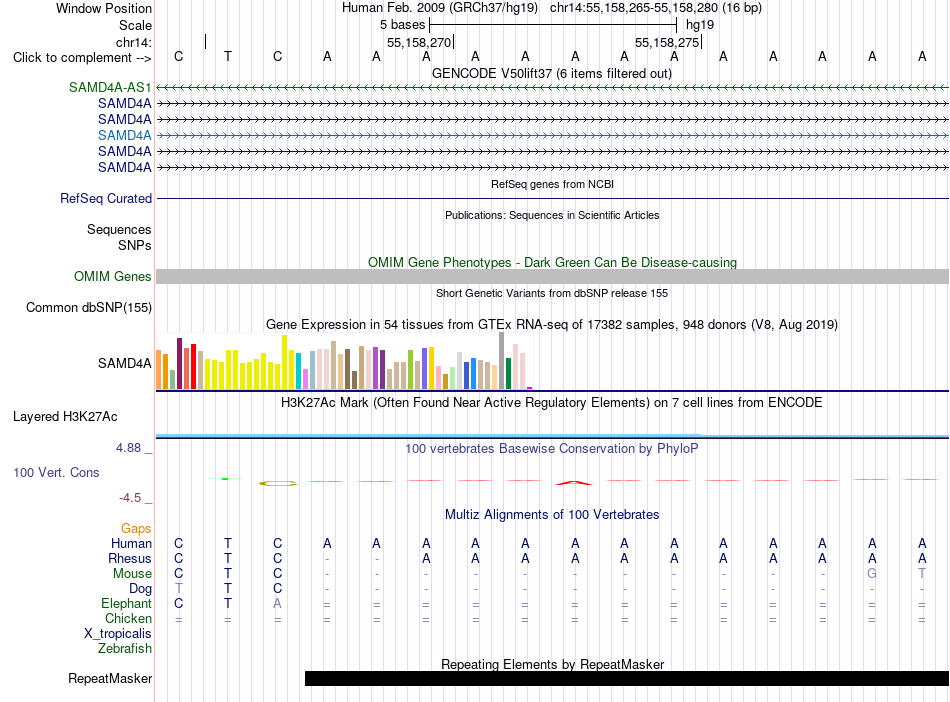Select the X_tropicalis species label

click(118, 634)
